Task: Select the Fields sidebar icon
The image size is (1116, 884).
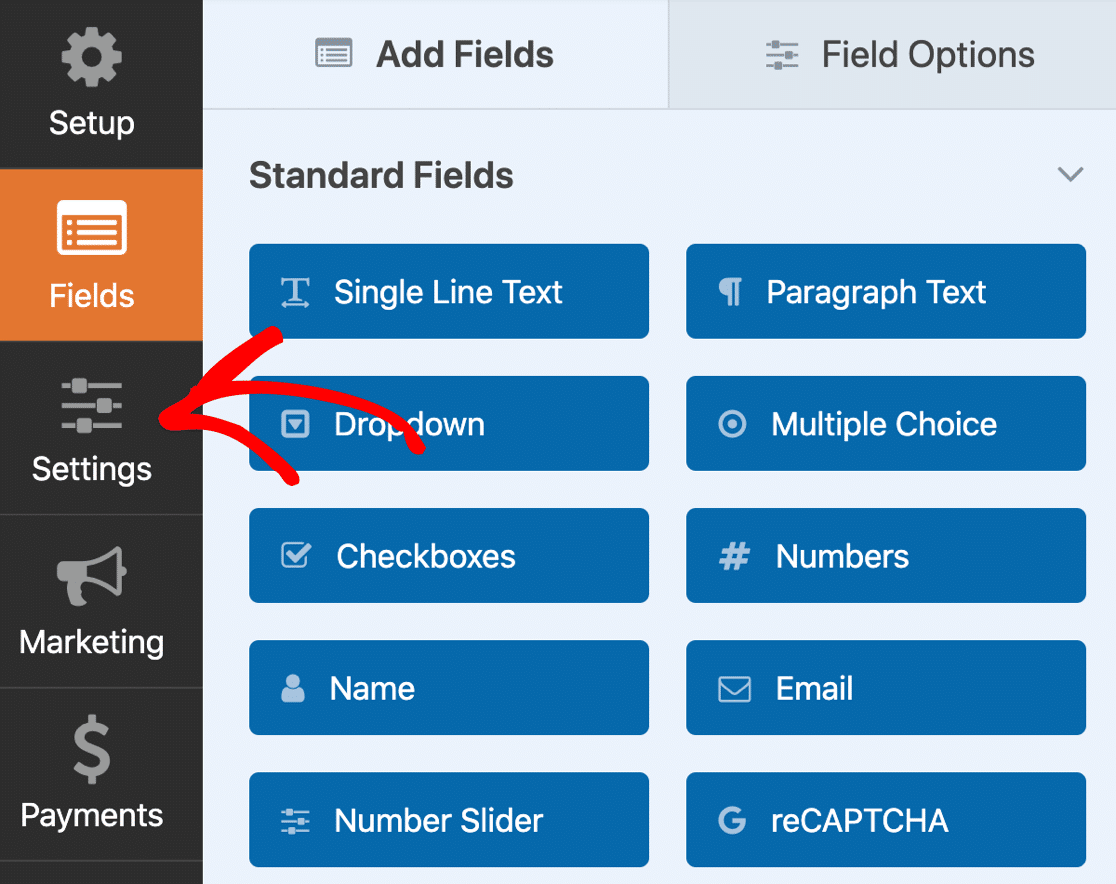Action: pyautogui.click(x=91, y=227)
